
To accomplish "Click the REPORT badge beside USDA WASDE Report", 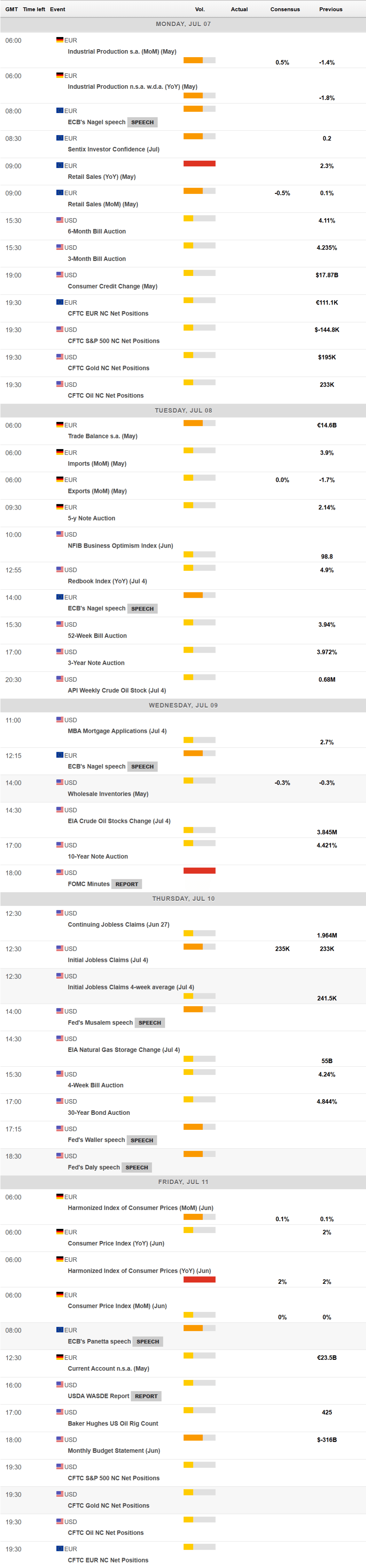I will click(x=146, y=1396).
